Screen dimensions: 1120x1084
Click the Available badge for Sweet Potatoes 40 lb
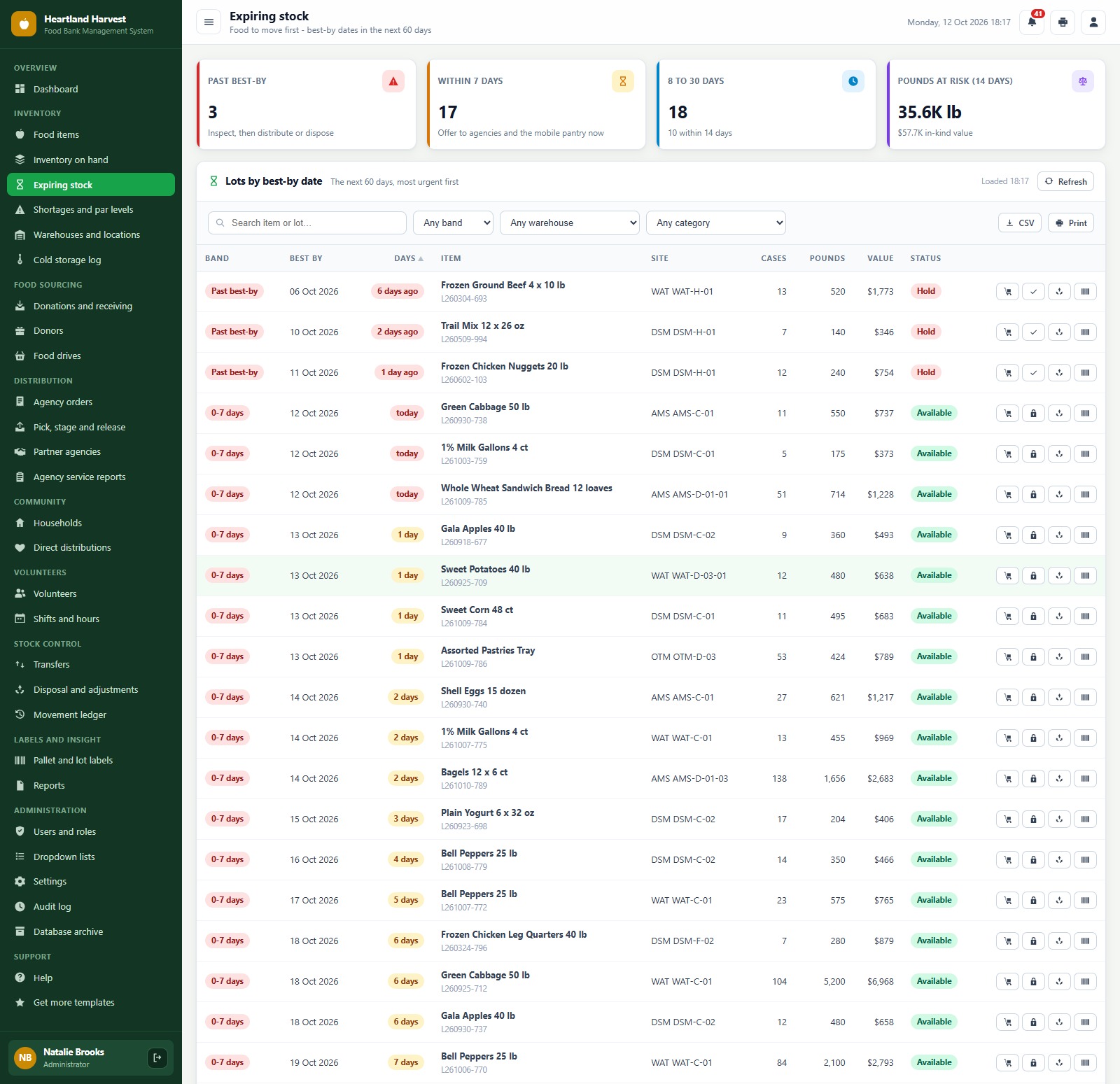934,575
